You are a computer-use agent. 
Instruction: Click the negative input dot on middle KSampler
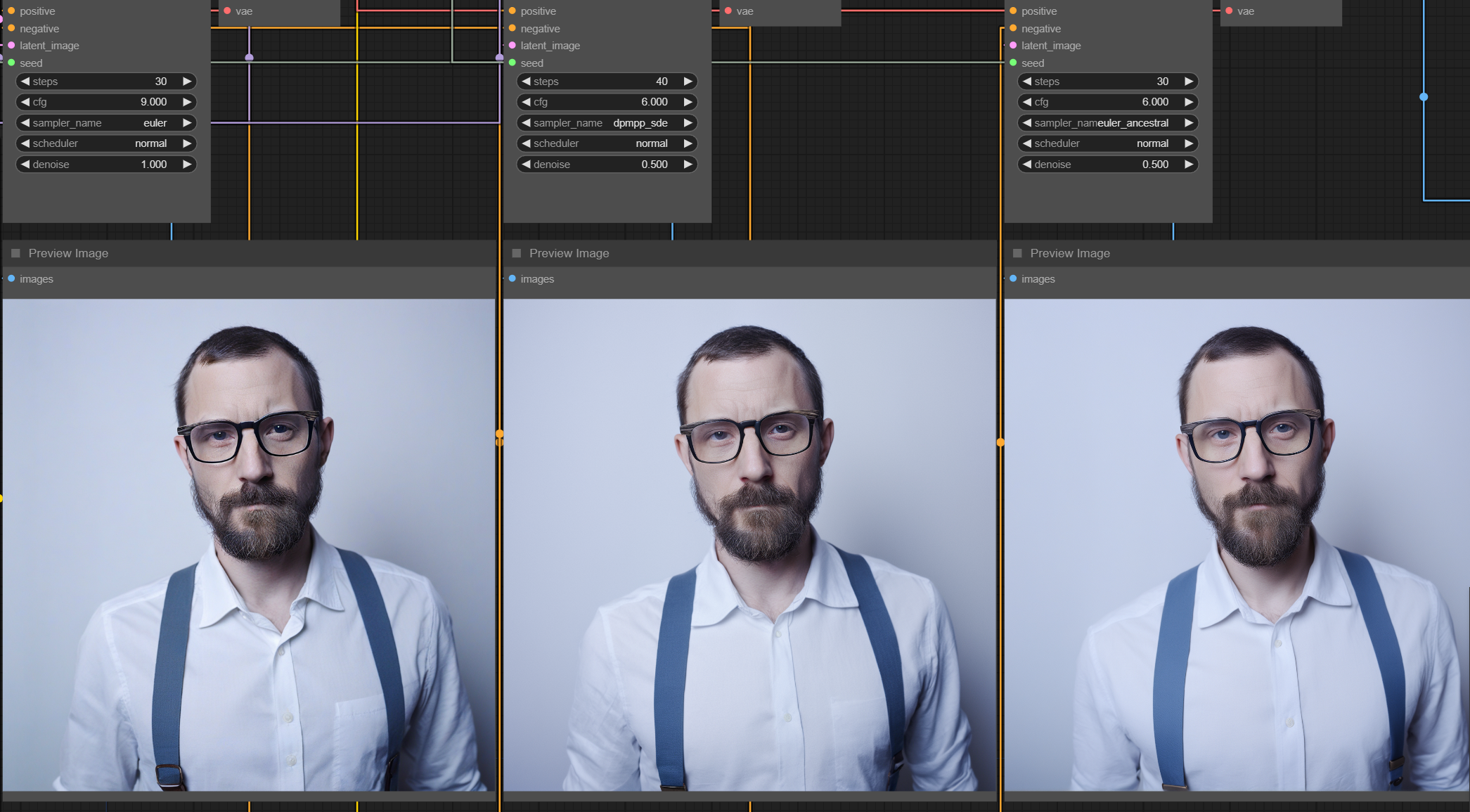(x=512, y=28)
